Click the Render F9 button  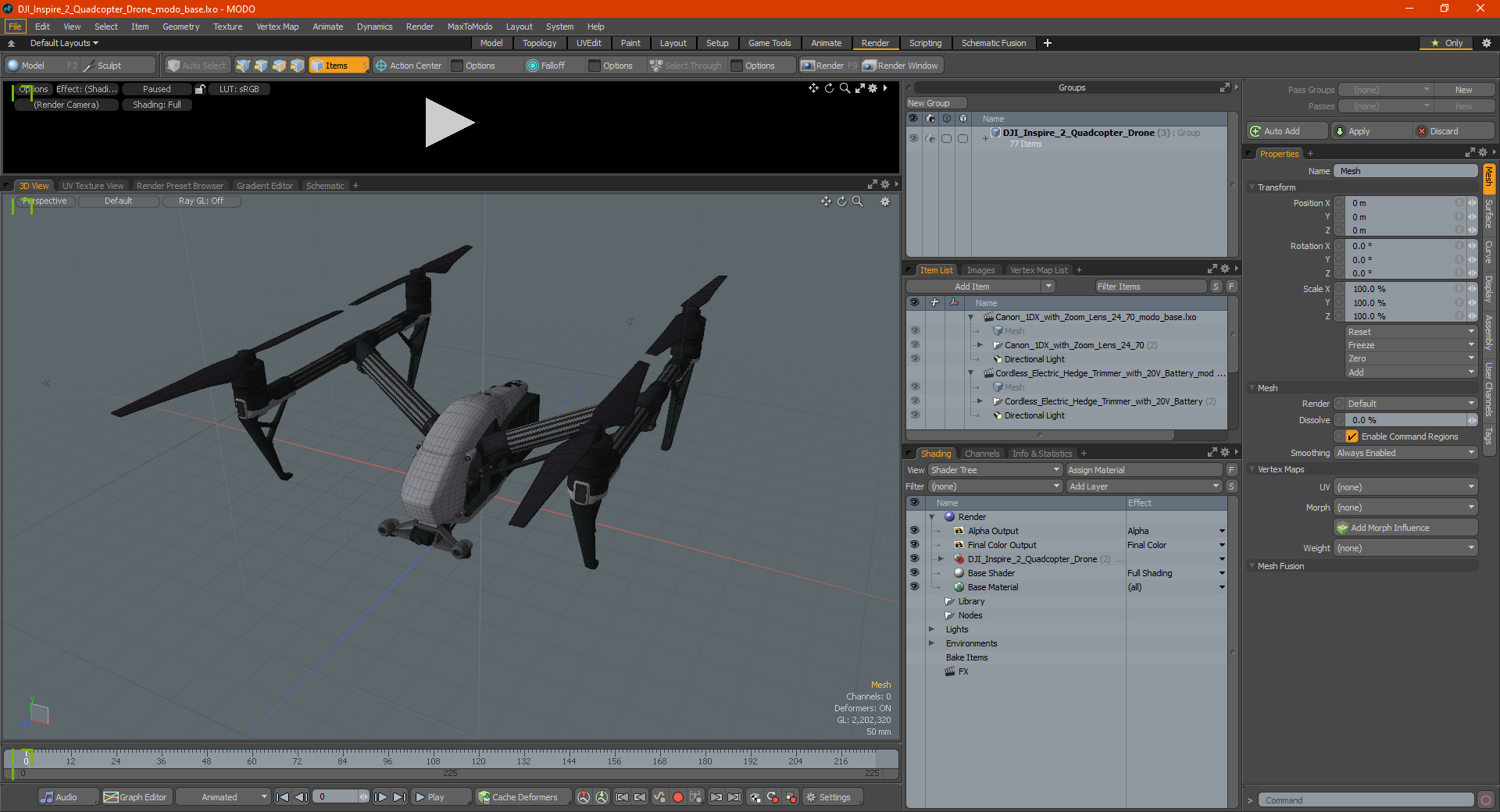pos(829,66)
